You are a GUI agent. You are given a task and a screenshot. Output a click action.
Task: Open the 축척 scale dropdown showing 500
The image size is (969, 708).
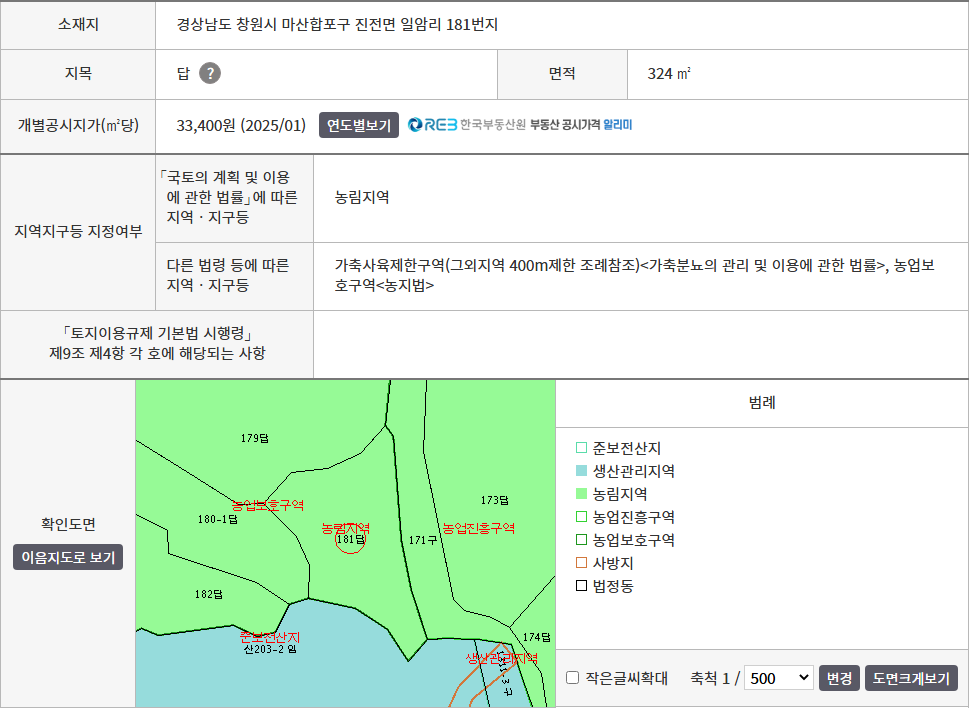point(778,678)
